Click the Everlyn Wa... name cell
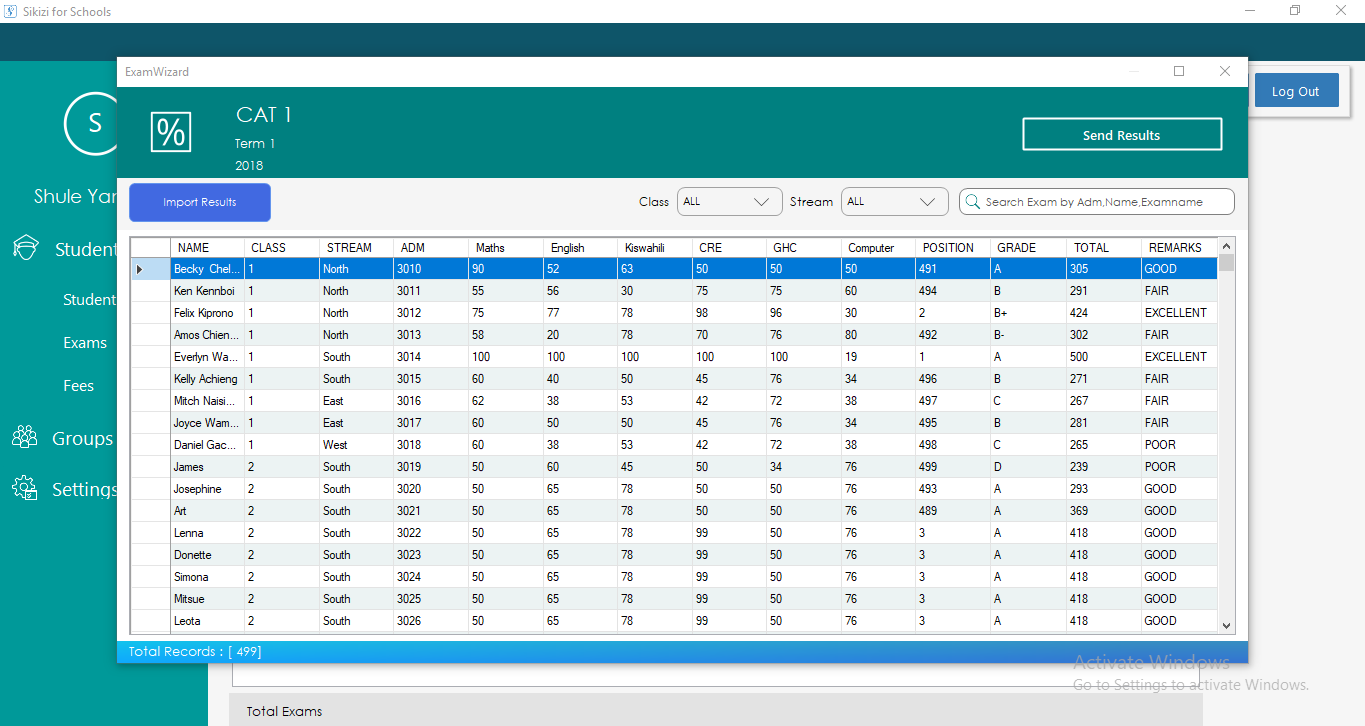This screenshot has width=1365, height=726. [x=207, y=357]
